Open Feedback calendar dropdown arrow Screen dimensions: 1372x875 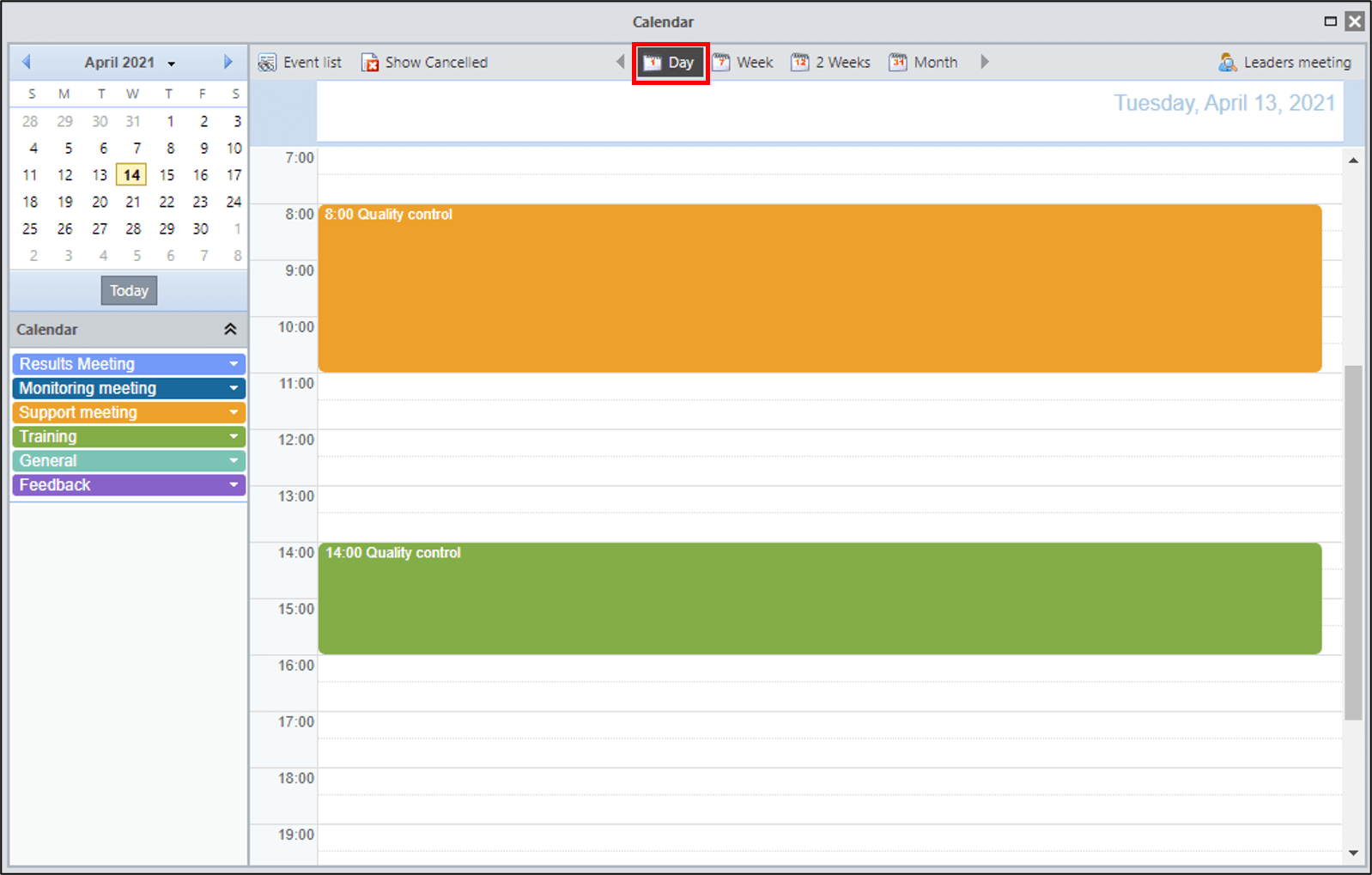coord(234,485)
